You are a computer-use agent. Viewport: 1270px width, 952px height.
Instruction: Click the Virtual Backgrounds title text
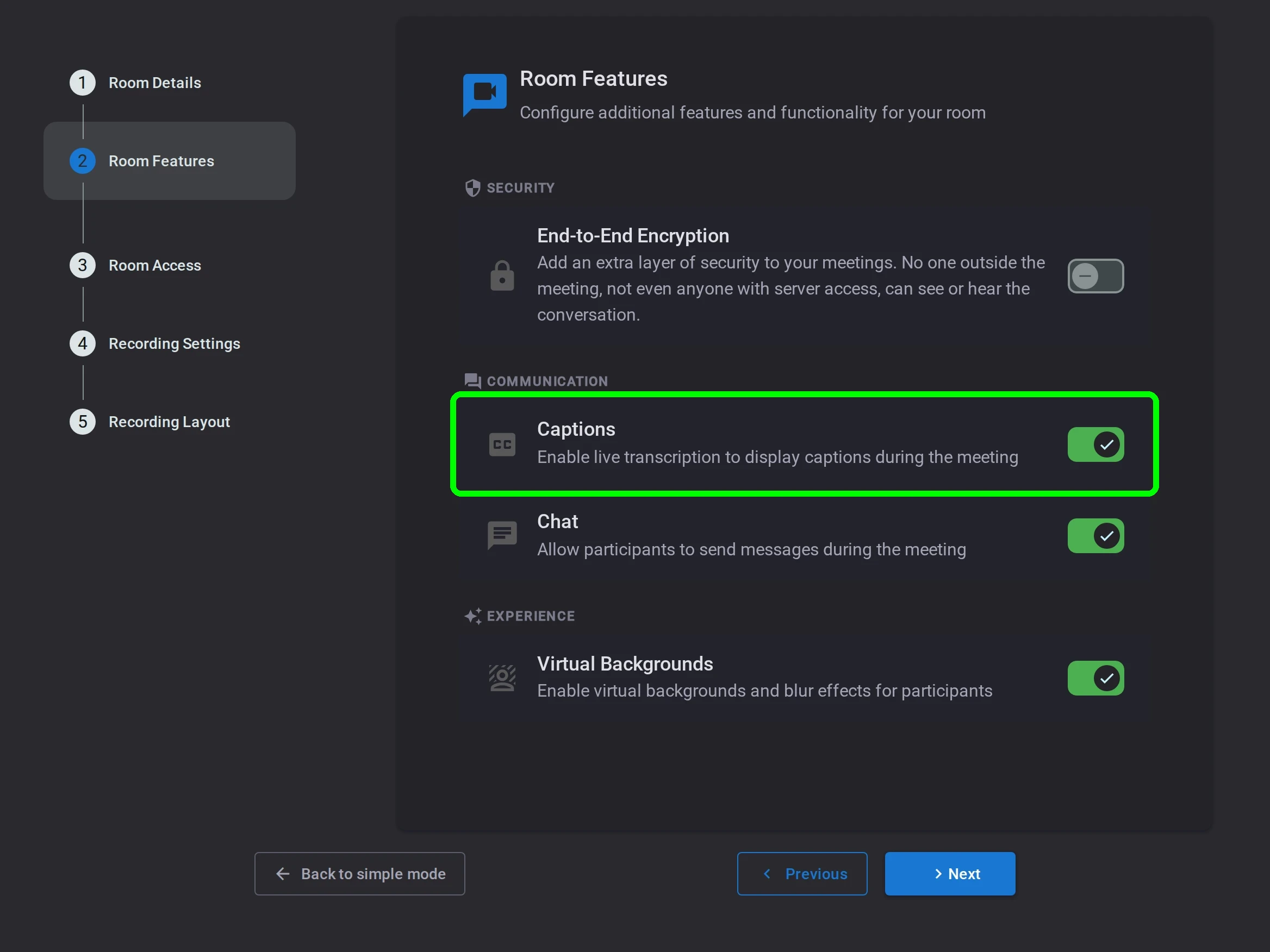625,663
